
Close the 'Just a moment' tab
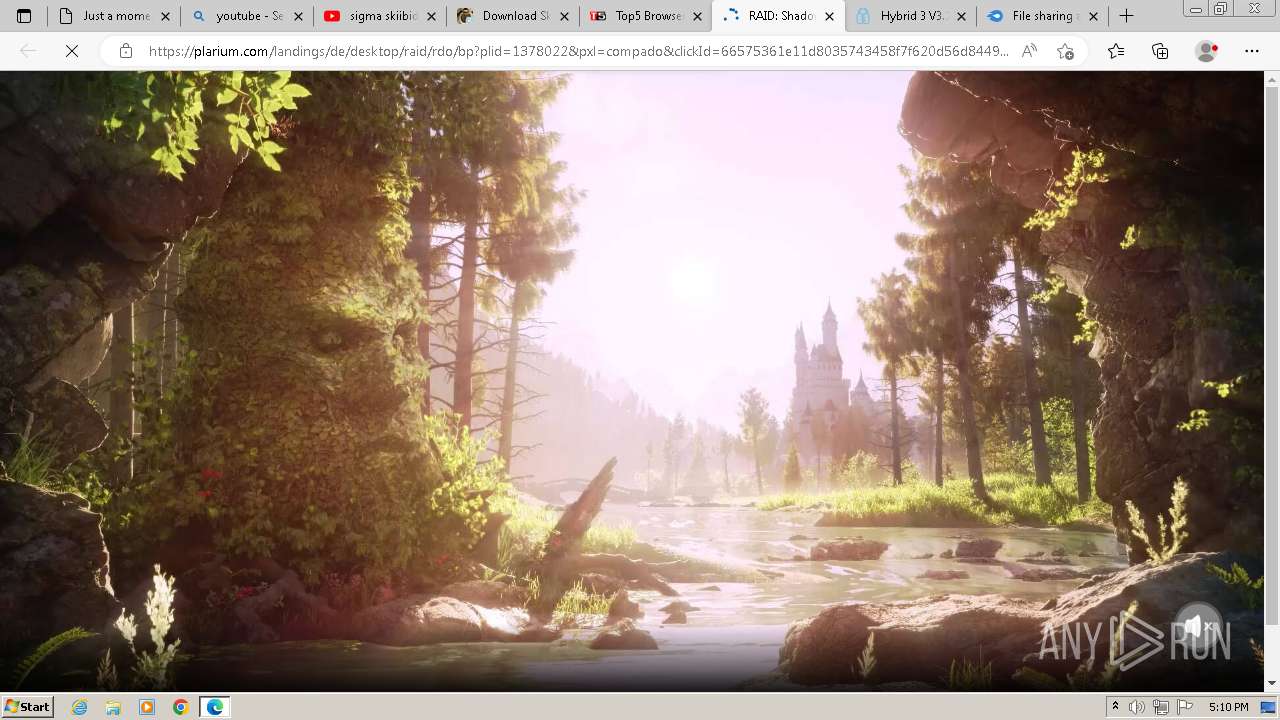pyautogui.click(x=165, y=16)
